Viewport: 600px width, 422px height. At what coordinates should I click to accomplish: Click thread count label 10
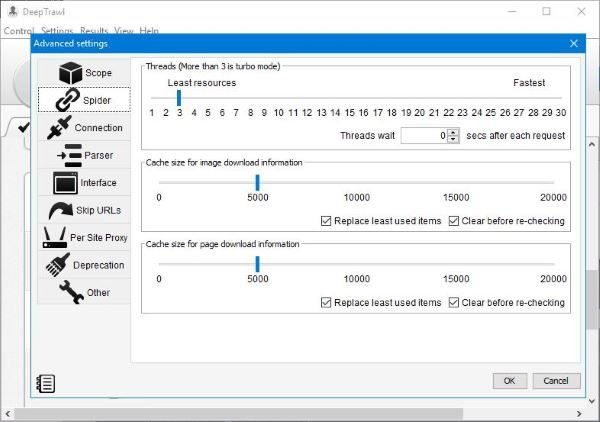pos(279,112)
